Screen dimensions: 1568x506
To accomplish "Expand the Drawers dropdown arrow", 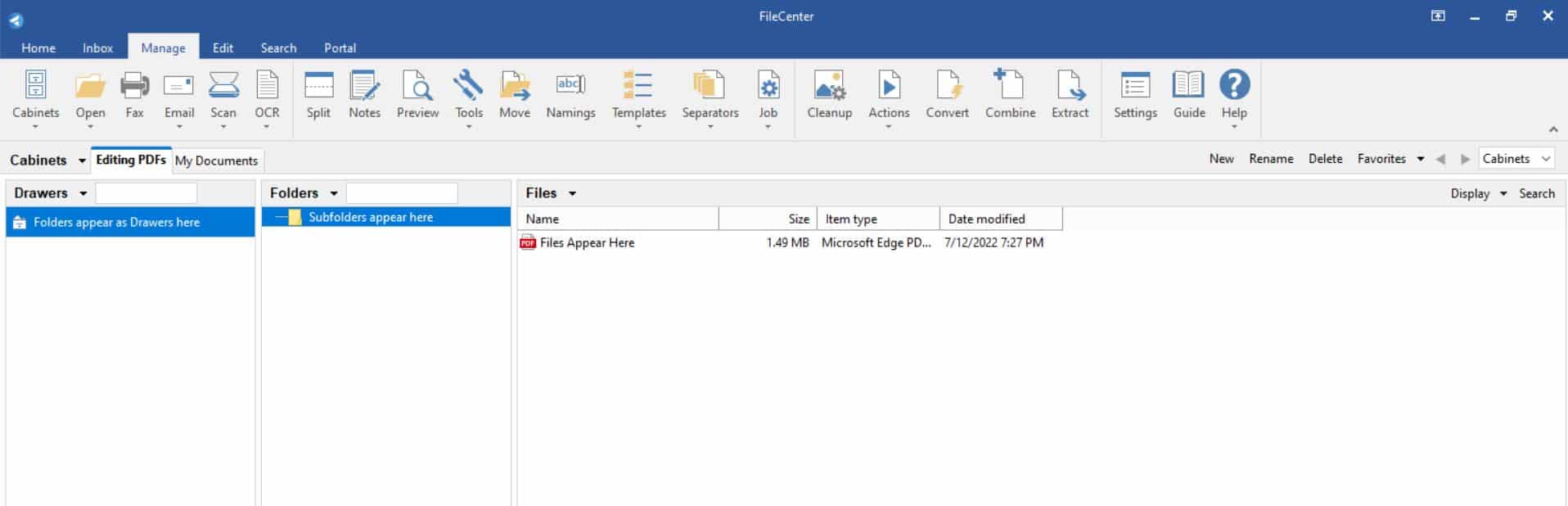I will tap(83, 193).
